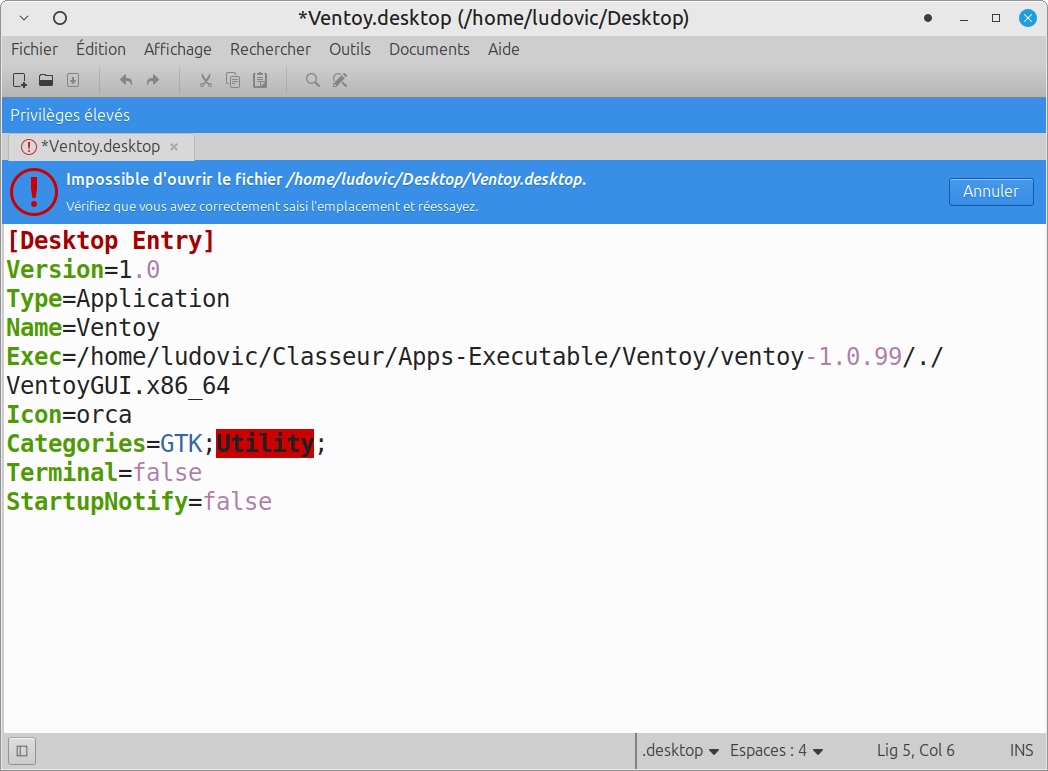Viewport: 1048px width, 771px height.
Task: Select the *Ventoy.desktop tab
Action: pos(100,147)
